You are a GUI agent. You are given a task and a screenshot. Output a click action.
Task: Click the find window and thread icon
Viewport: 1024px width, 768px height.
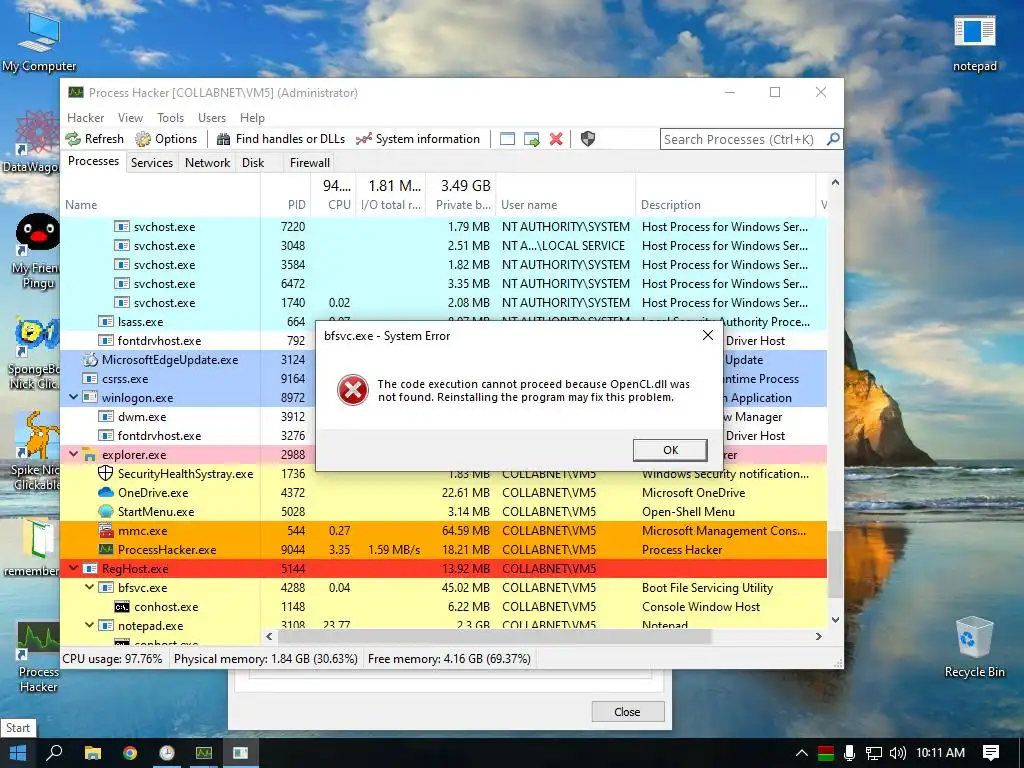532,138
